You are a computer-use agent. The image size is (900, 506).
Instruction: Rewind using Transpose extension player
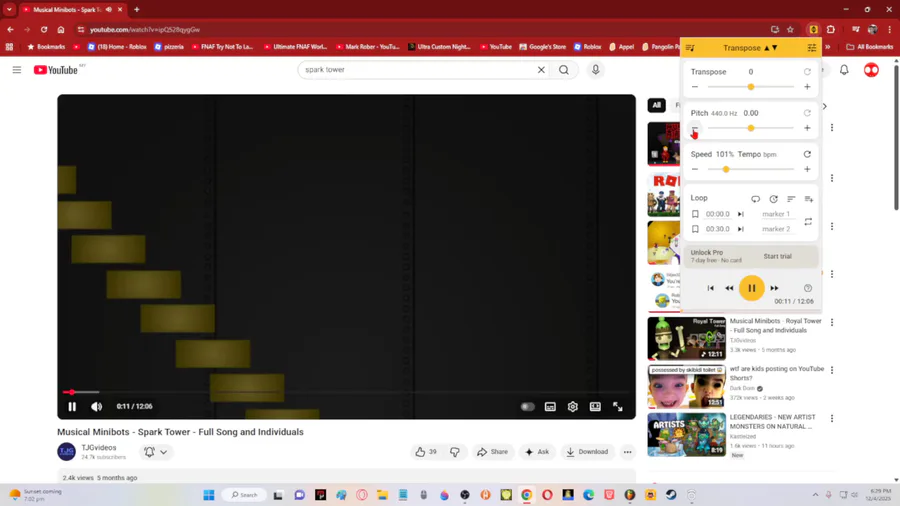coord(729,288)
